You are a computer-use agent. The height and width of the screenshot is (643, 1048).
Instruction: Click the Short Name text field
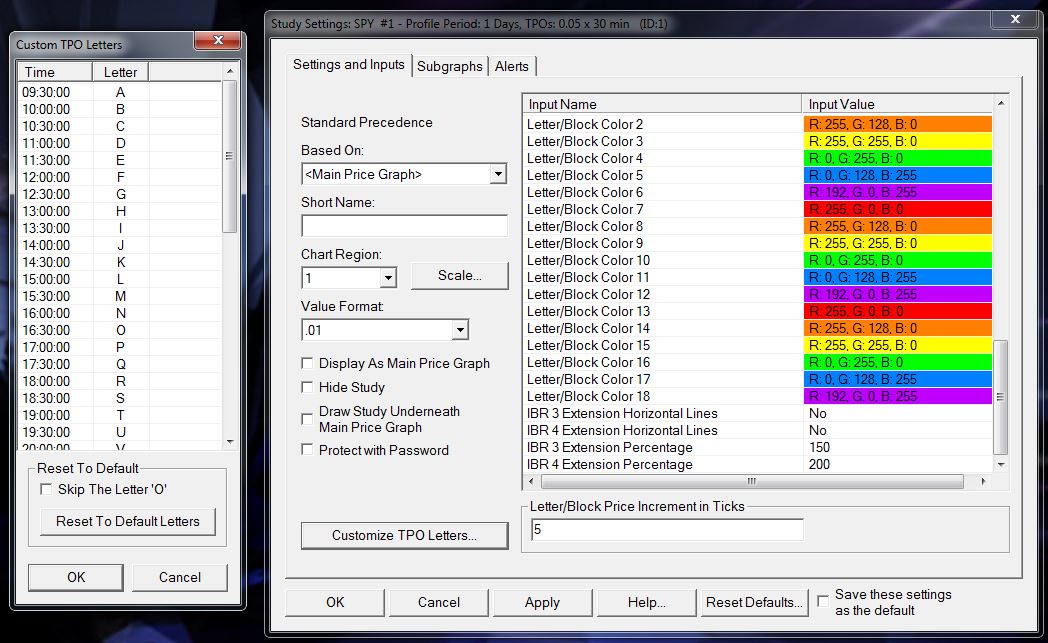pos(404,226)
